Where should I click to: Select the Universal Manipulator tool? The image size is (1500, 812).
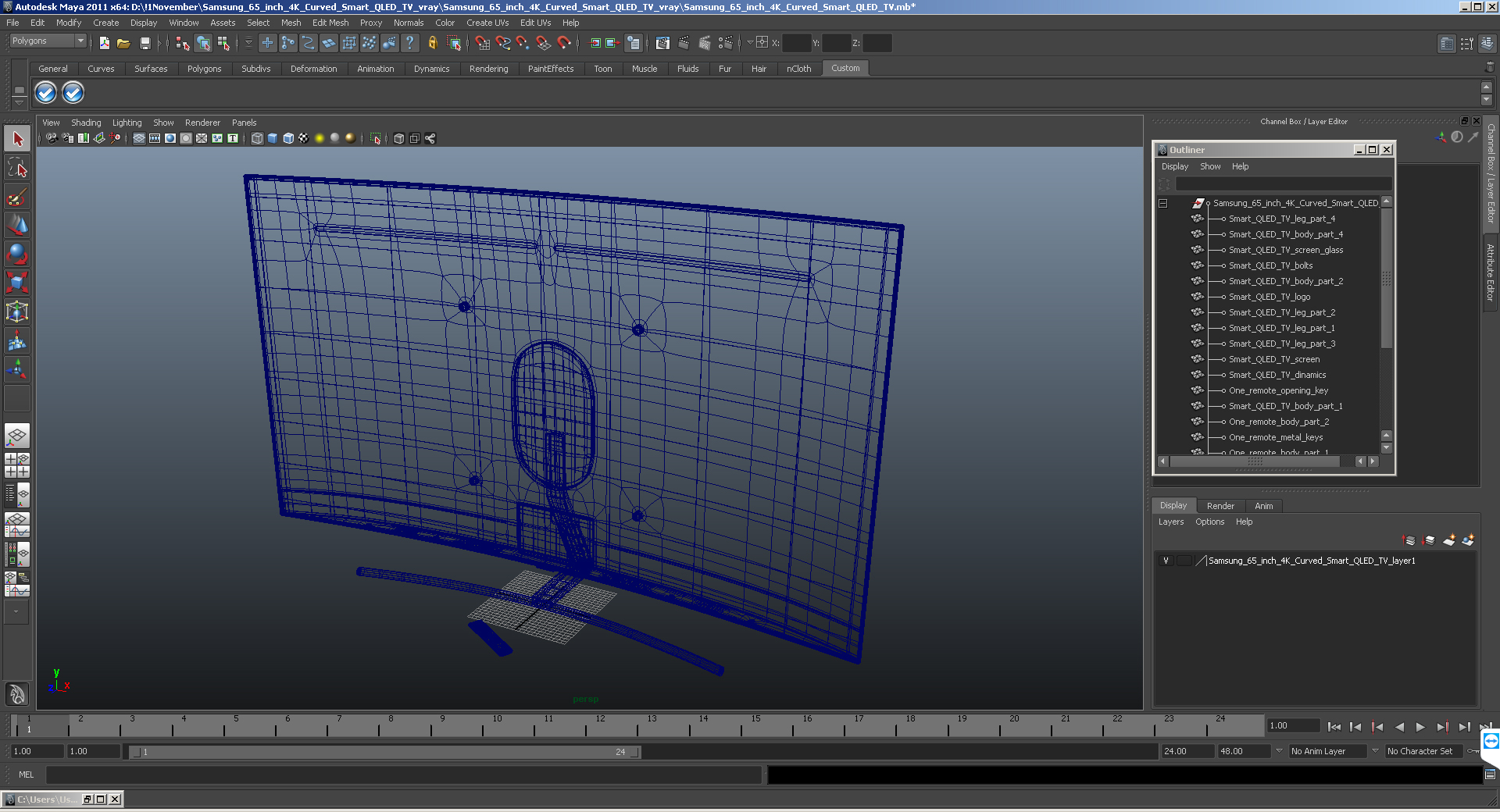coord(17,312)
